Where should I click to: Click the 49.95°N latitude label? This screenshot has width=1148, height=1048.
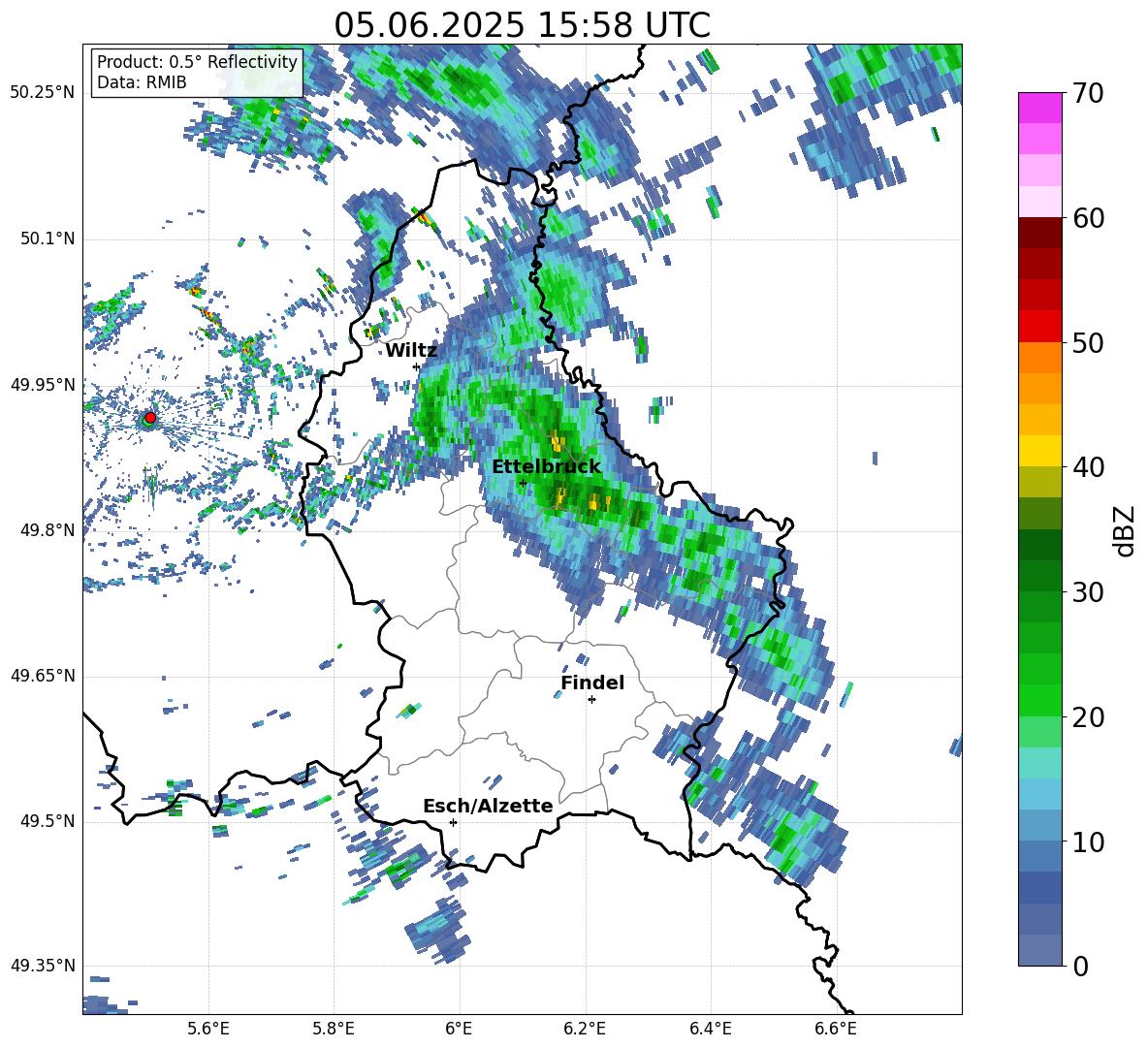43,385
